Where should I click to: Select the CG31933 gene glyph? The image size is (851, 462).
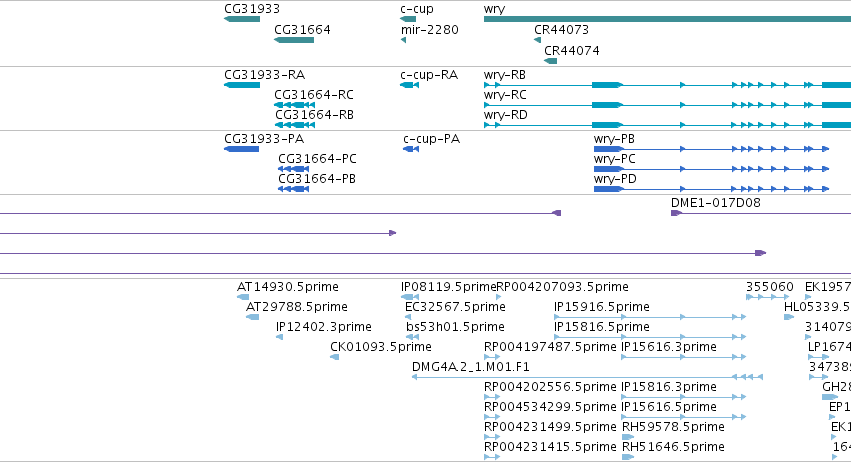pos(242,19)
